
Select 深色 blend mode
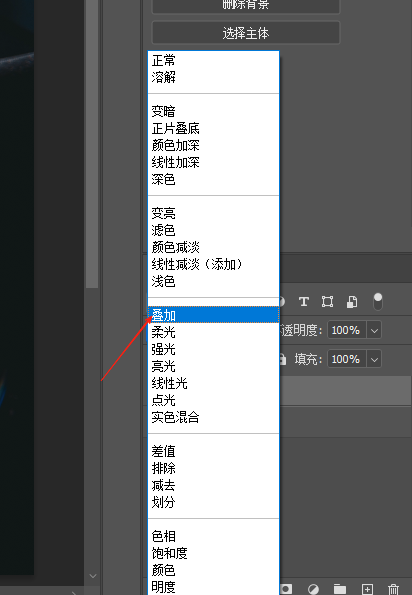pos(214,179)
